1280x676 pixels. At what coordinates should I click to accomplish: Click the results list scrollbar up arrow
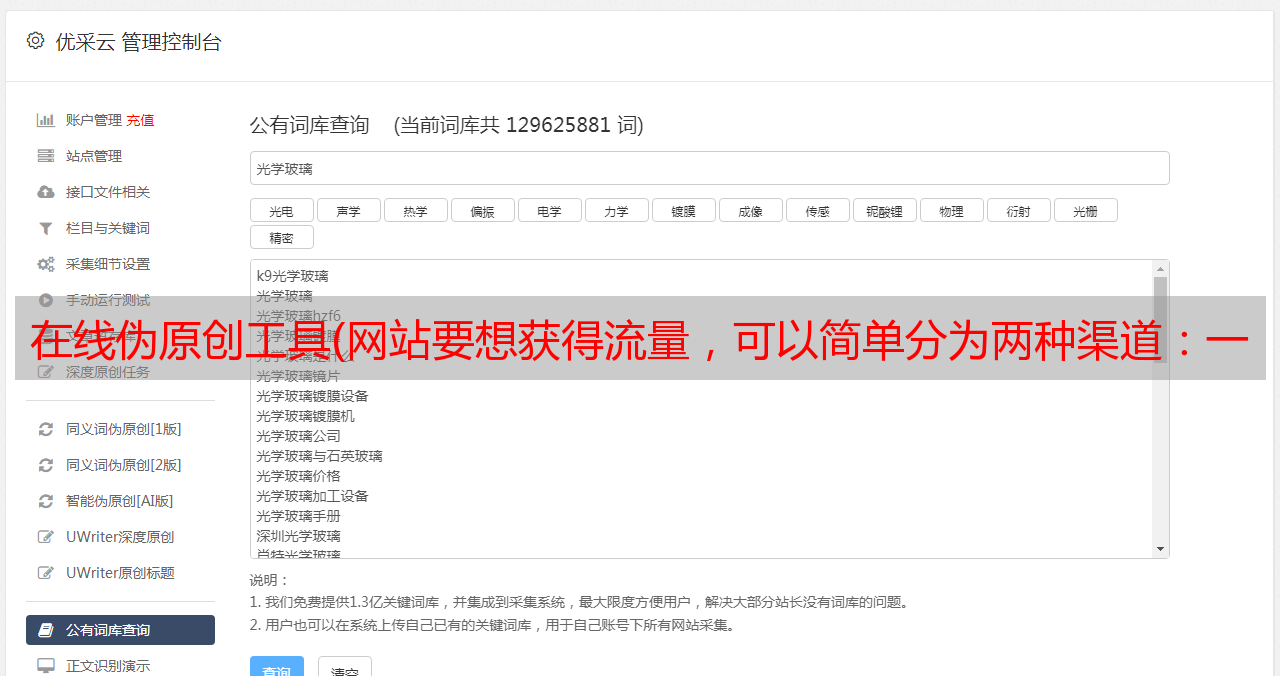pyautogui.click(x=1160, y=269)
